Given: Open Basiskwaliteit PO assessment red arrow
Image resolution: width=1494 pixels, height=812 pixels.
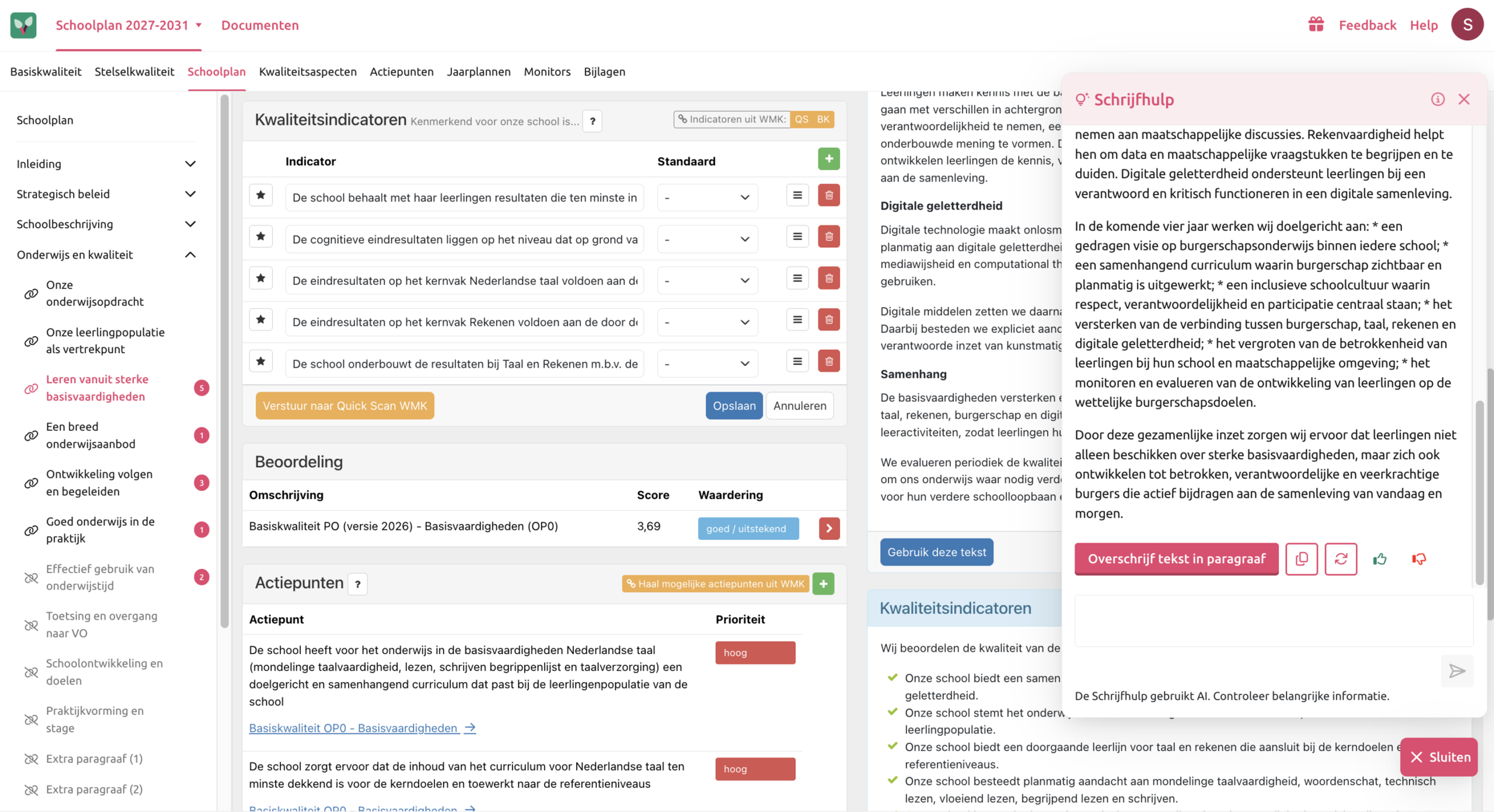Looking at the screenshot, I should coord(829,528).
